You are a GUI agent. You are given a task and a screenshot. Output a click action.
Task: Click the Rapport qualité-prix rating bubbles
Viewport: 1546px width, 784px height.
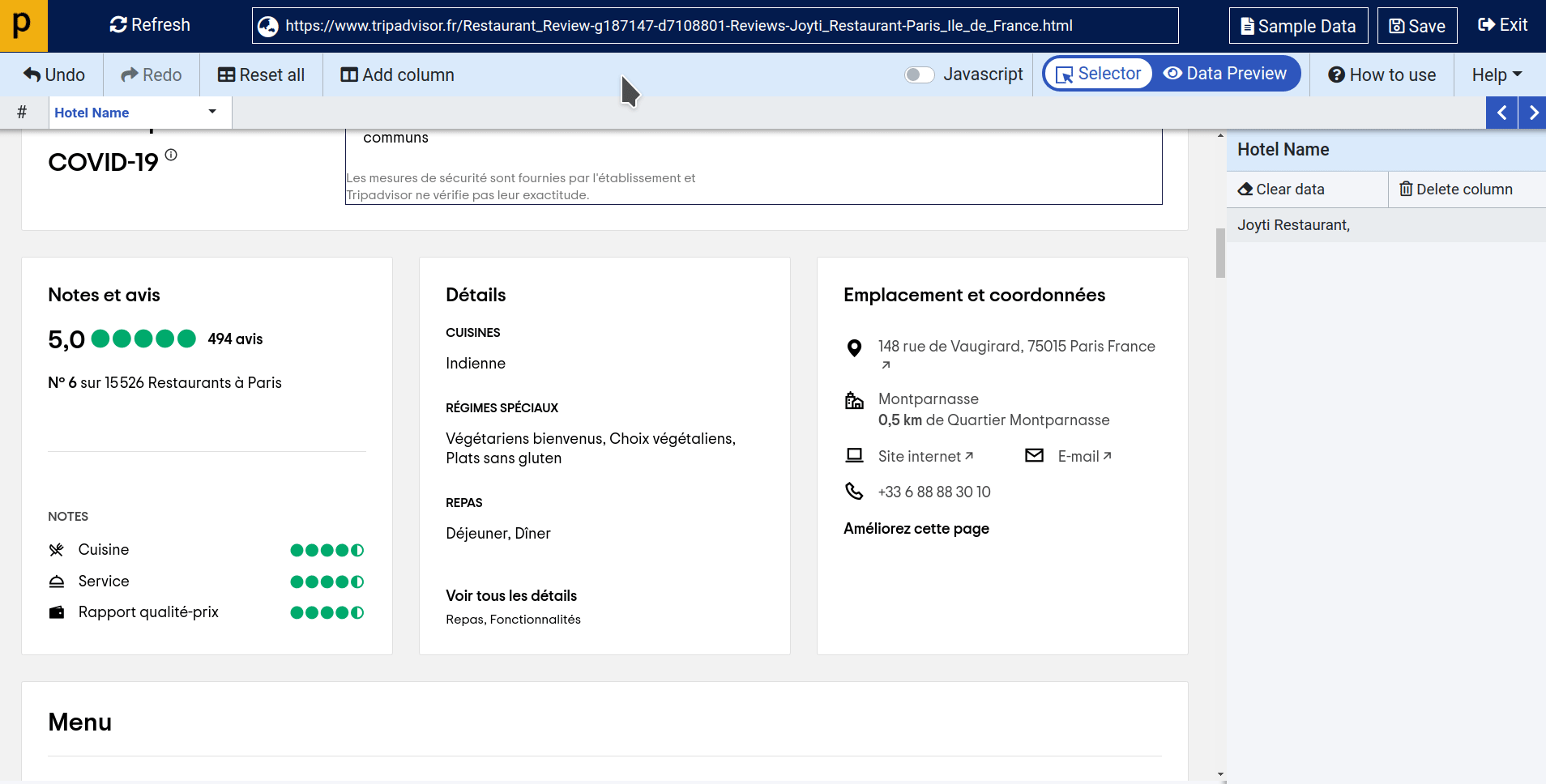click(327, 612)
